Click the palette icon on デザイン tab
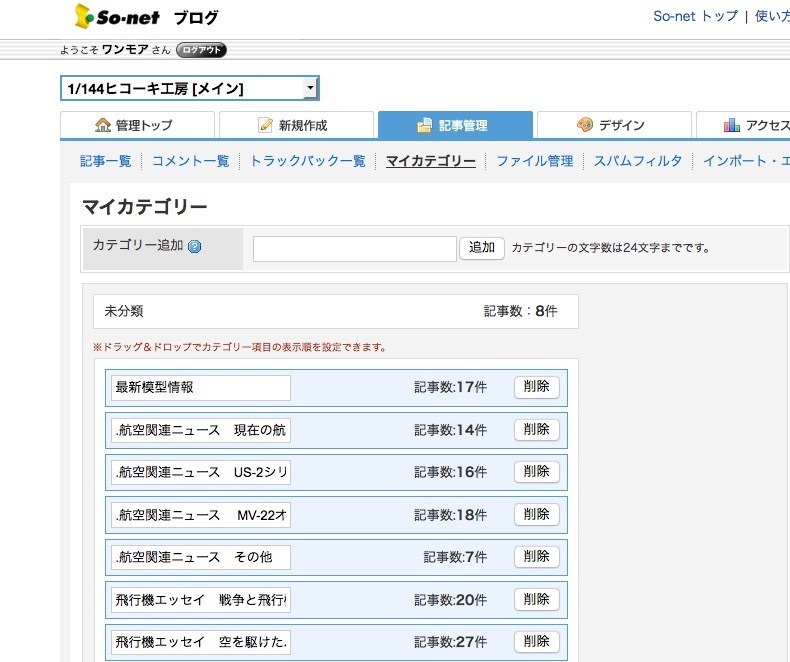Image resolution: width=790 pixels, height=662 pixels. point(584,125)
